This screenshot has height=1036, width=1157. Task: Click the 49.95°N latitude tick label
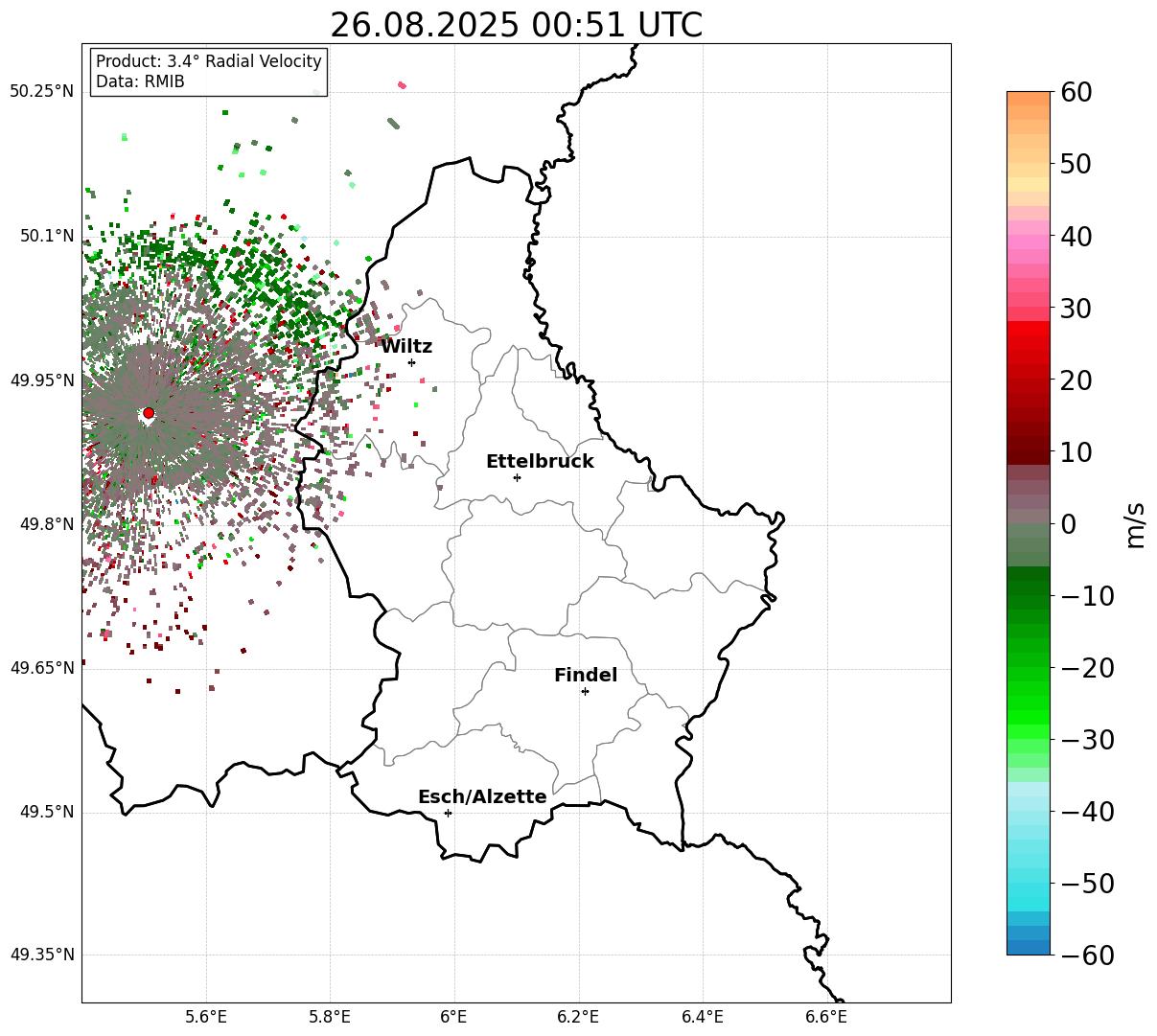[41, 380]
